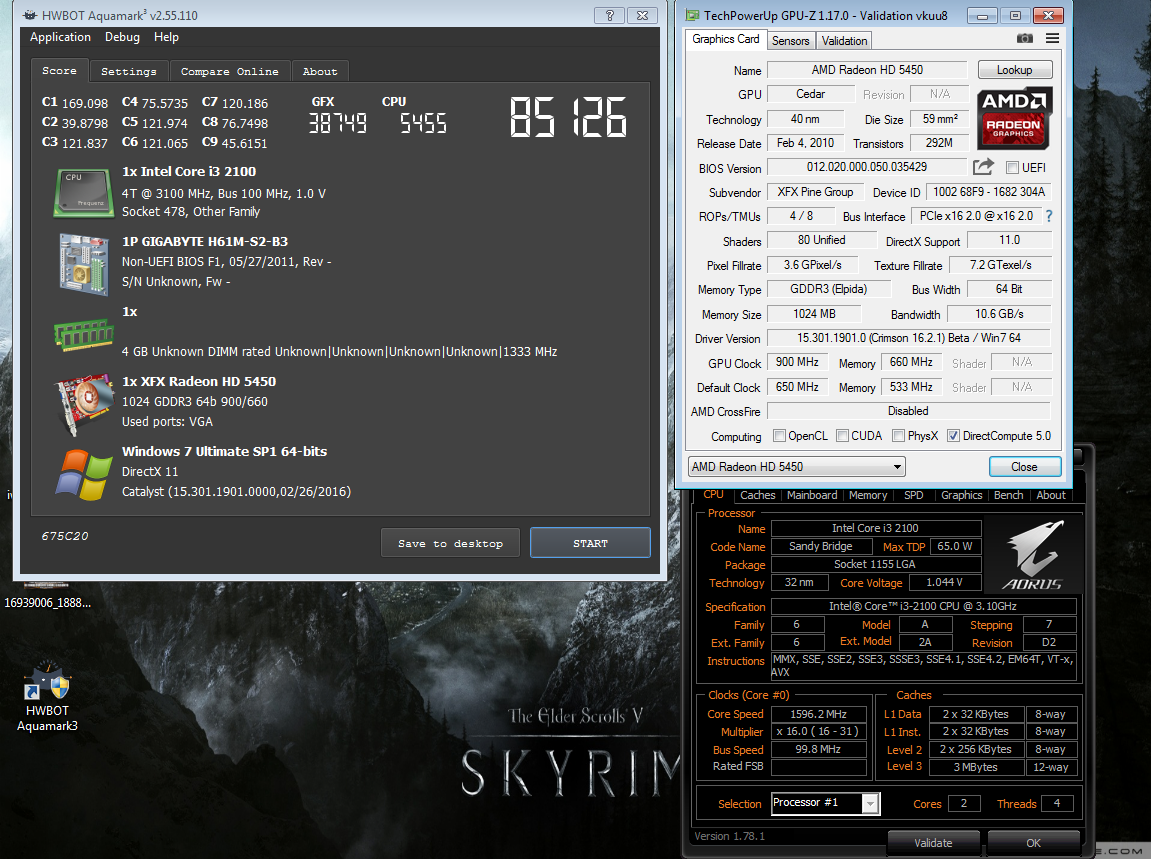Click the total score 85 126

tap(569, 117)
